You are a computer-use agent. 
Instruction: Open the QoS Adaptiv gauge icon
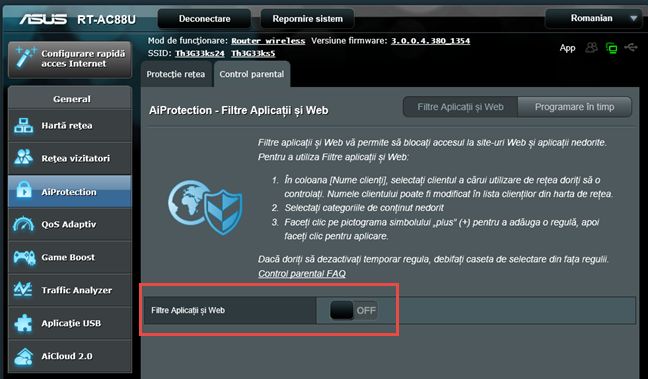24,224
